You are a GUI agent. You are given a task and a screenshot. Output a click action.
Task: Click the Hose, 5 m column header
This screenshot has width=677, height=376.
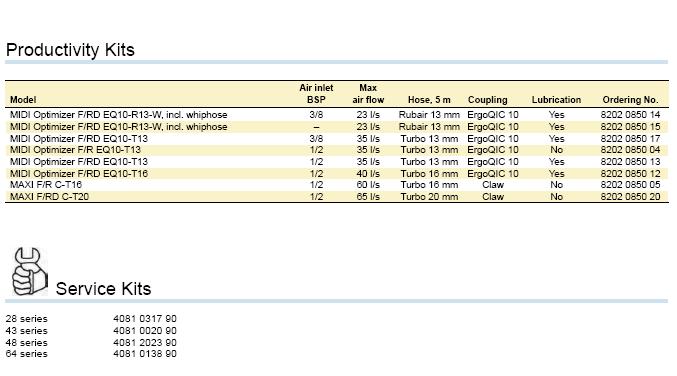(429, 100)
